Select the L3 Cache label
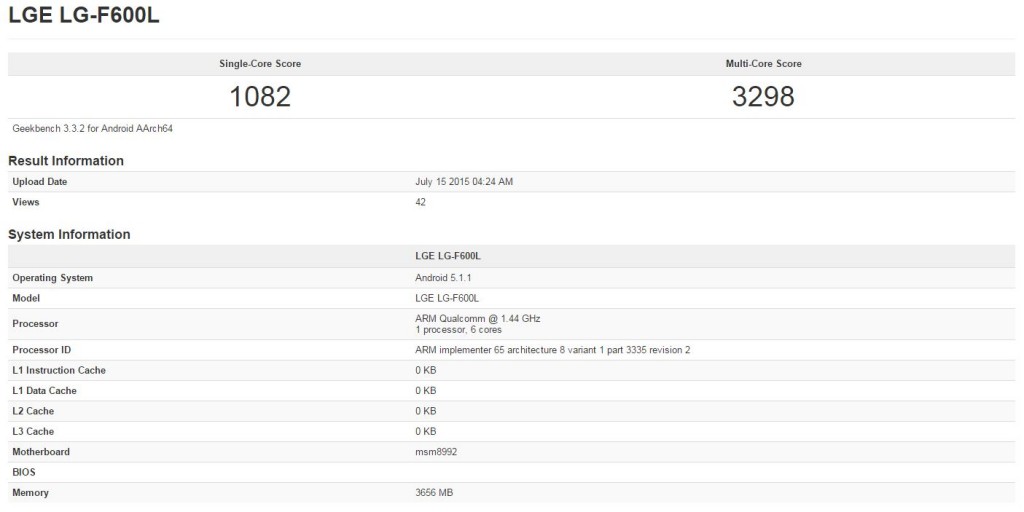 pos(33,431)
